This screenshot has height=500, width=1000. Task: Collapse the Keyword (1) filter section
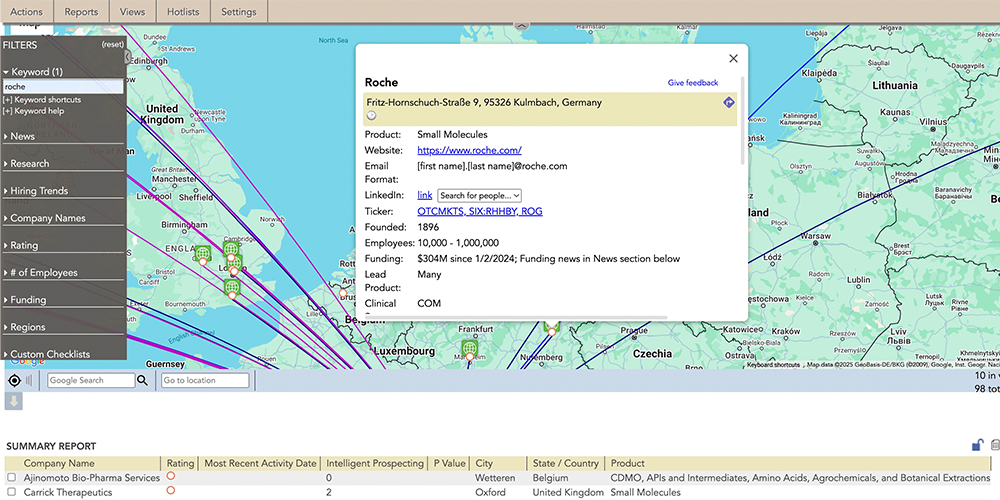click(x=33, y=72)
